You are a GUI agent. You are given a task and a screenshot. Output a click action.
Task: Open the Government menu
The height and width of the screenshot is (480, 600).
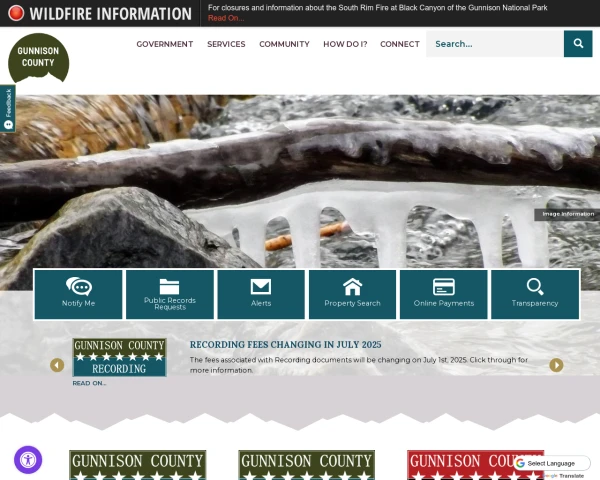click(x=165, y=44)
